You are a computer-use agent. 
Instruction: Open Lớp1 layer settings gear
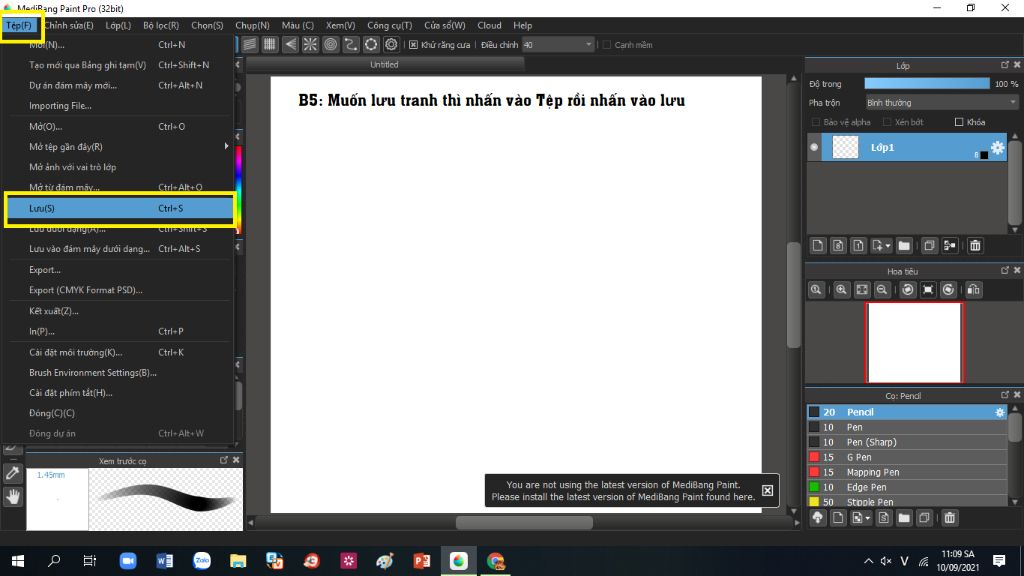pyautogui.click(x=997, y=148)
